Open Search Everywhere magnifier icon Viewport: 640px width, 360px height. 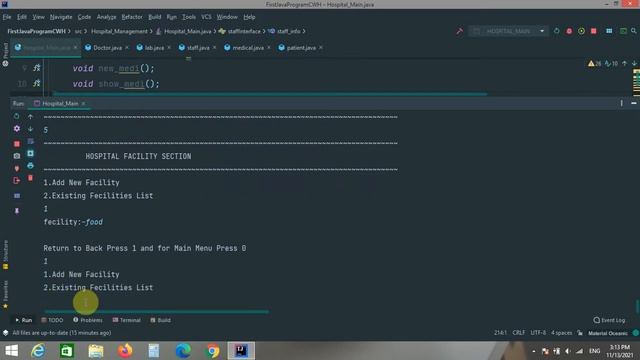tap(633, 31)
